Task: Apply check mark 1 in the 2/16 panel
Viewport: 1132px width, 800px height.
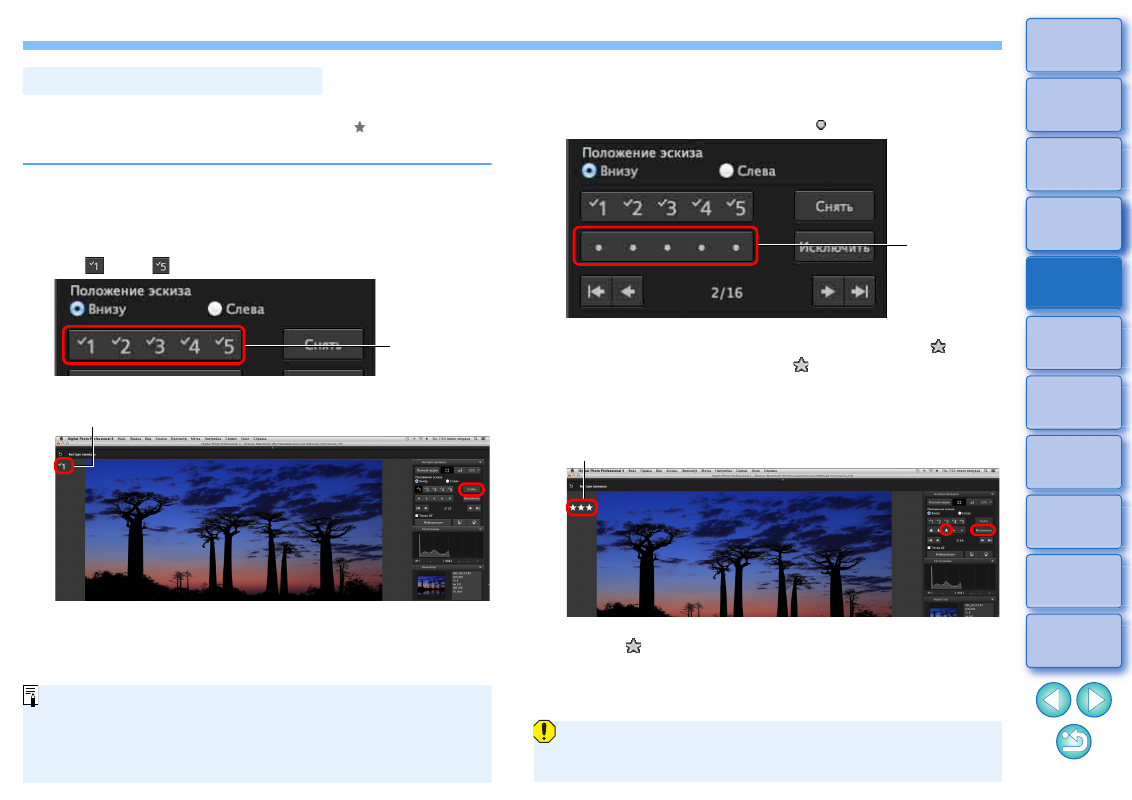Action: coord(597,207)
